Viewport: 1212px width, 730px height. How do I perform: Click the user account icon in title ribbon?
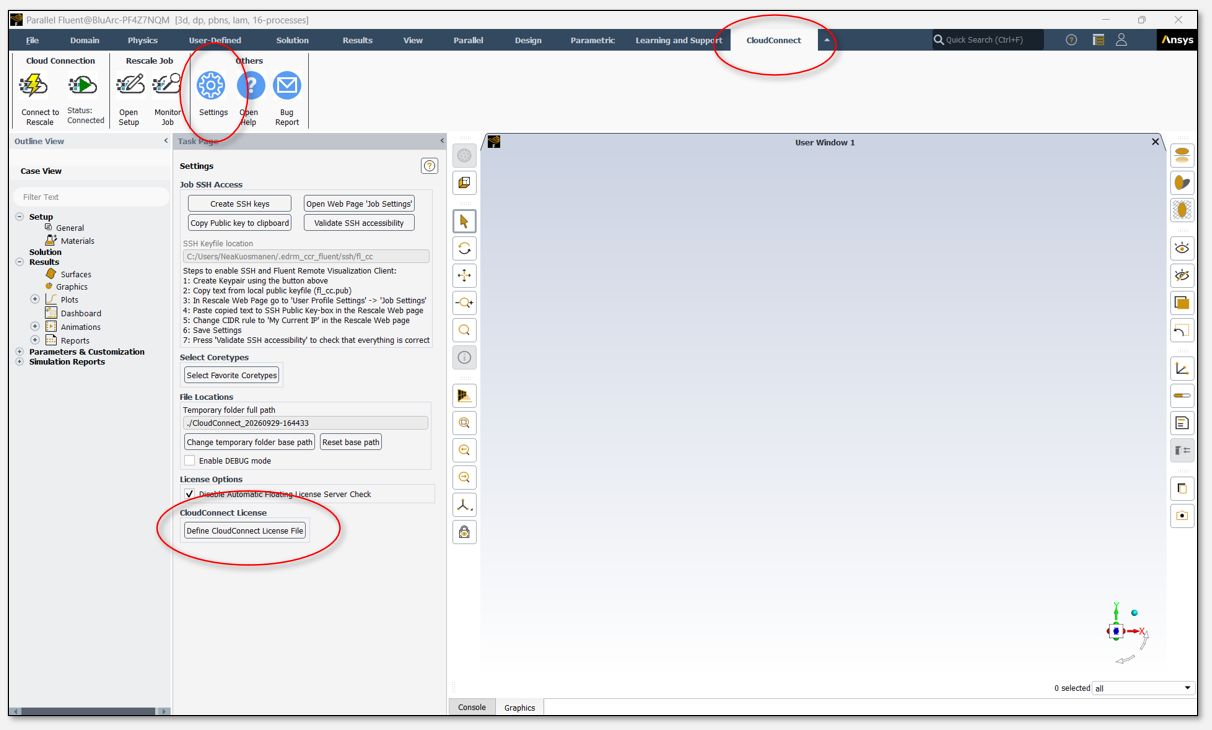pos(1121,40)
